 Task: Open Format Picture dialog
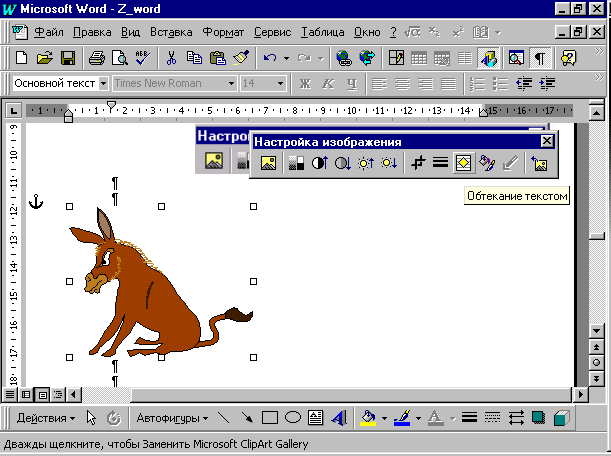tap(487, 163)
